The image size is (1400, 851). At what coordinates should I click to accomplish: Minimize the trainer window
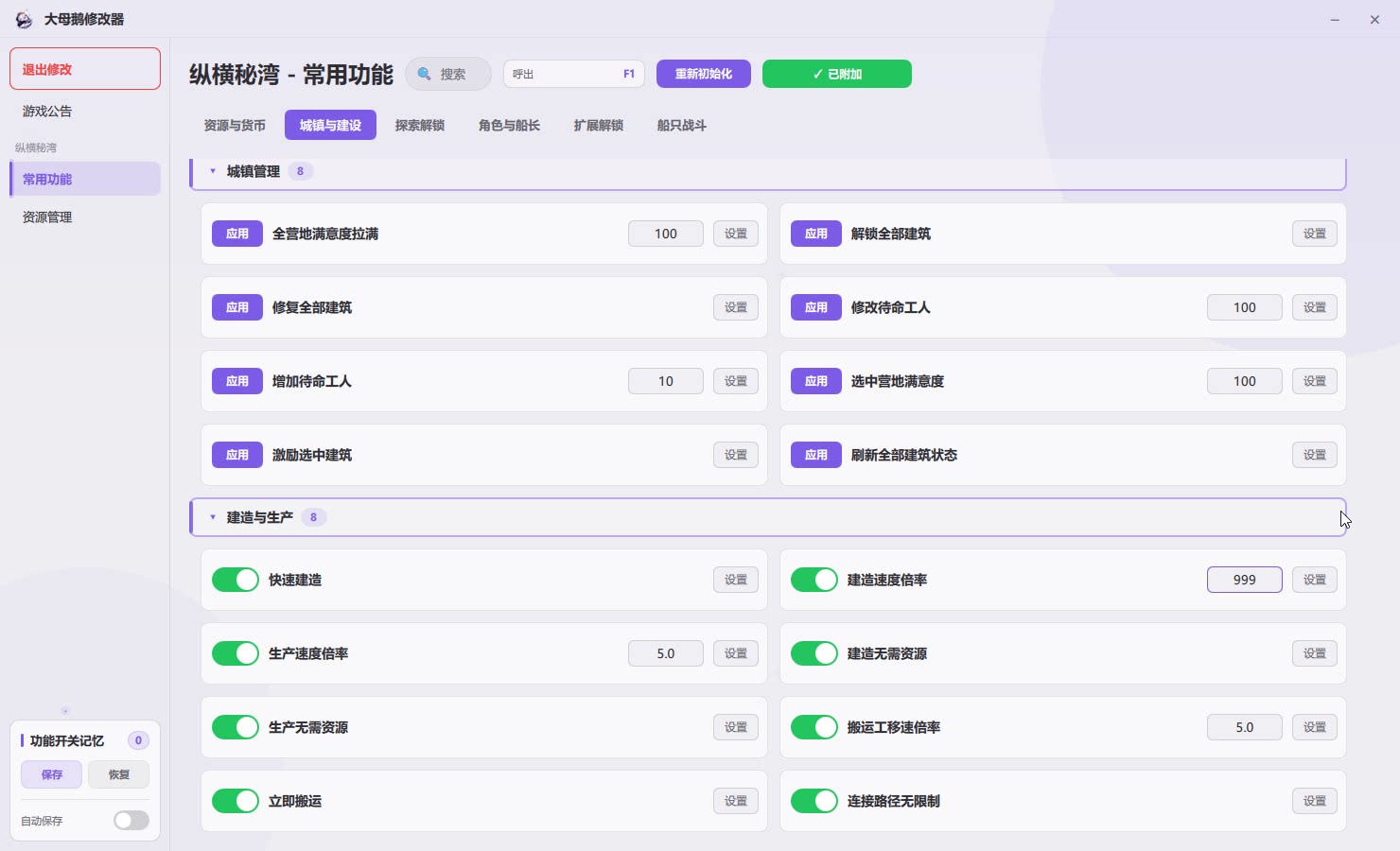click(1335, 19)
